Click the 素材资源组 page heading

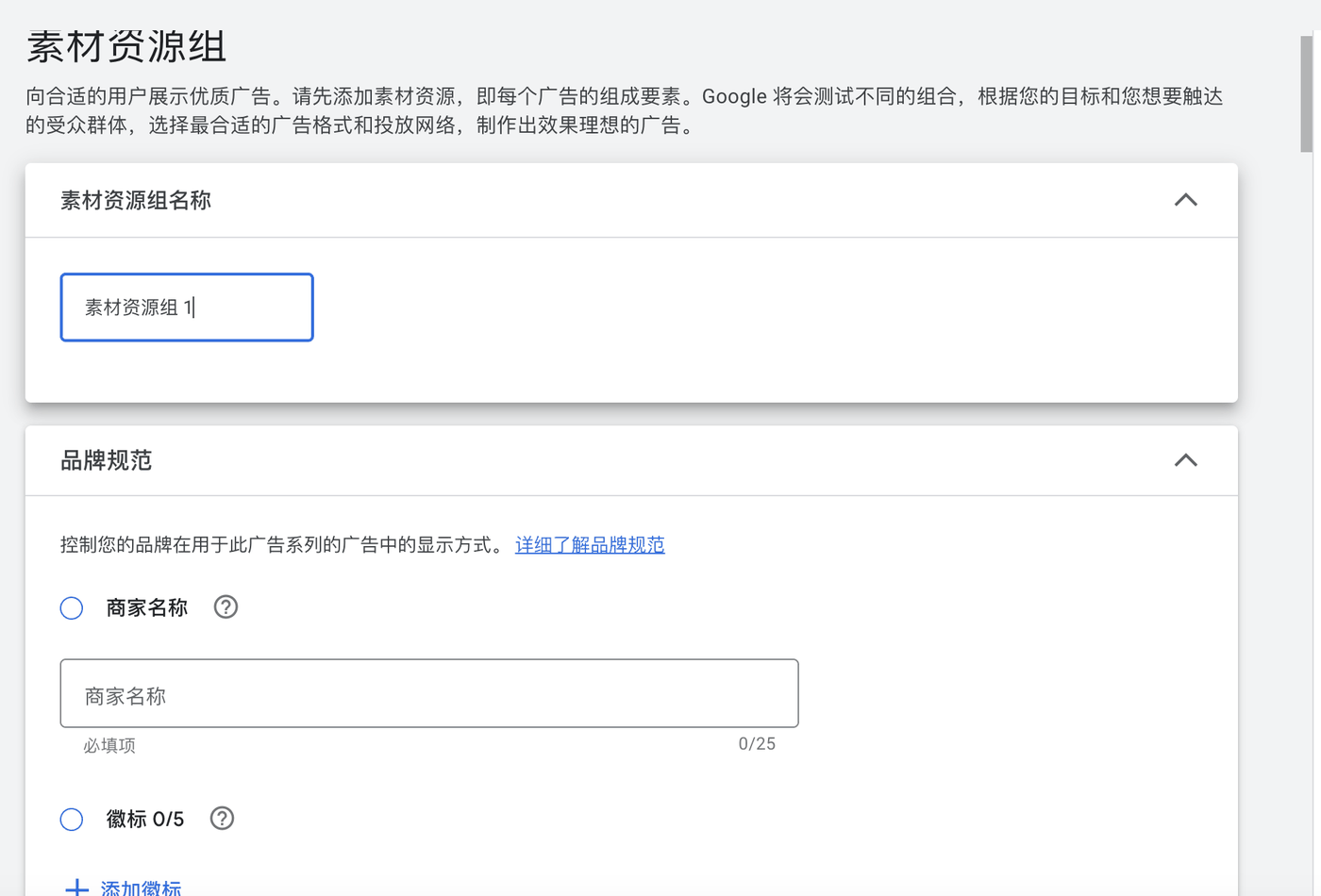coord(126,47)
